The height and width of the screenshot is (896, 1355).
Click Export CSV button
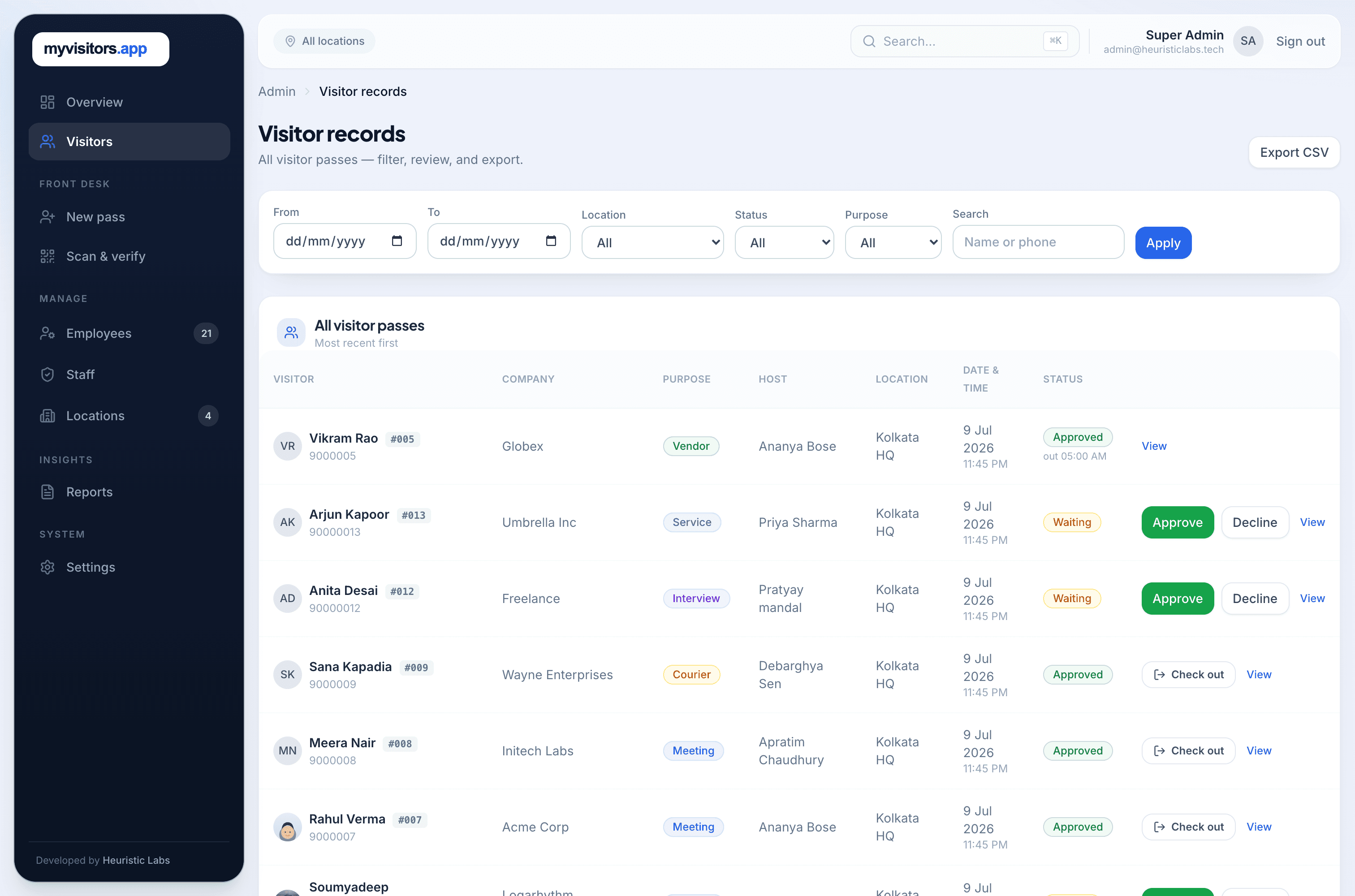click(x=1294, y=153)
